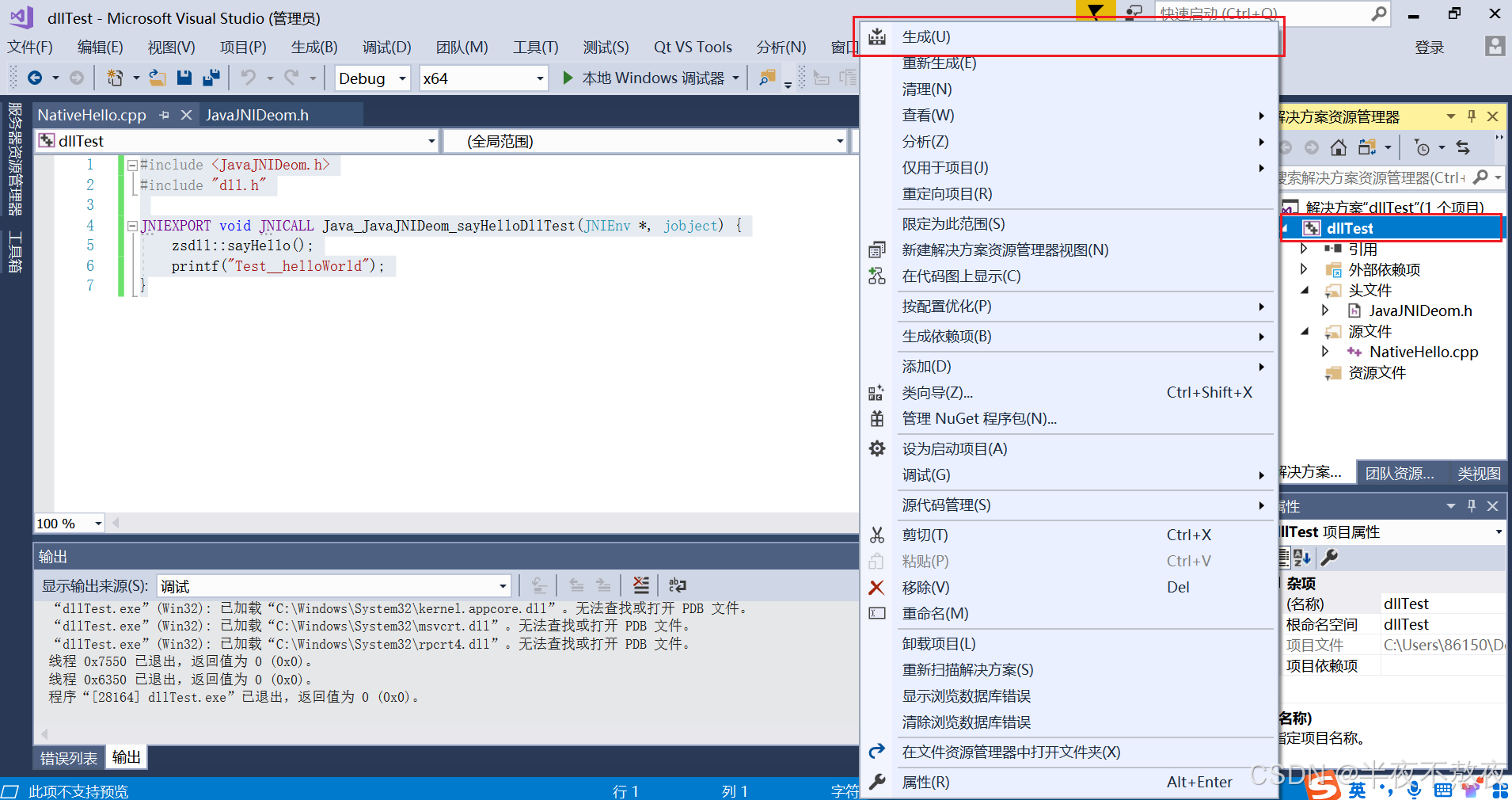The height and width of the screenshot is (800, 1512).
Task: Click Pending Changes Filter clock icon
Action: click(1423, 147)
